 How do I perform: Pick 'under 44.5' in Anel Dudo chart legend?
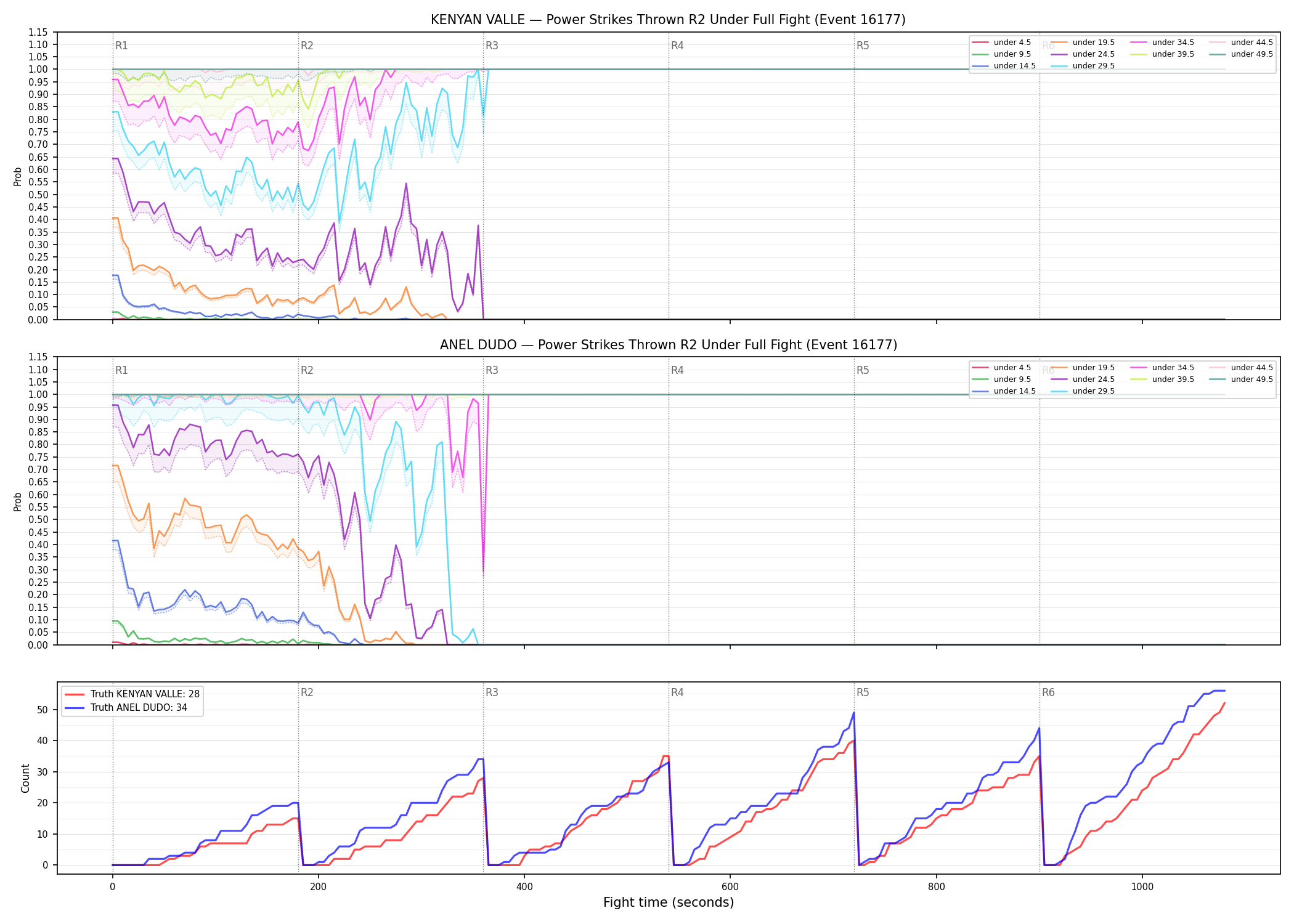(1241, 368)
